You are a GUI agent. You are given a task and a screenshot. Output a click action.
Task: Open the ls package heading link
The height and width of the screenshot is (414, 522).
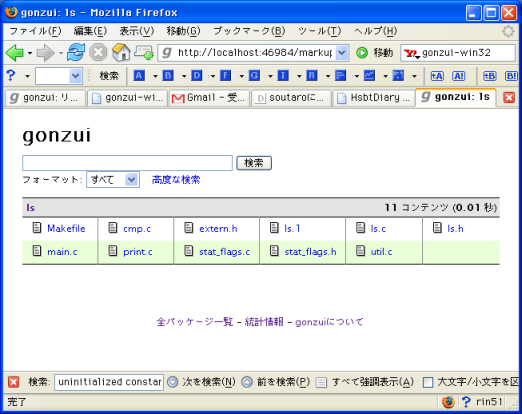[x=30, y=208]
